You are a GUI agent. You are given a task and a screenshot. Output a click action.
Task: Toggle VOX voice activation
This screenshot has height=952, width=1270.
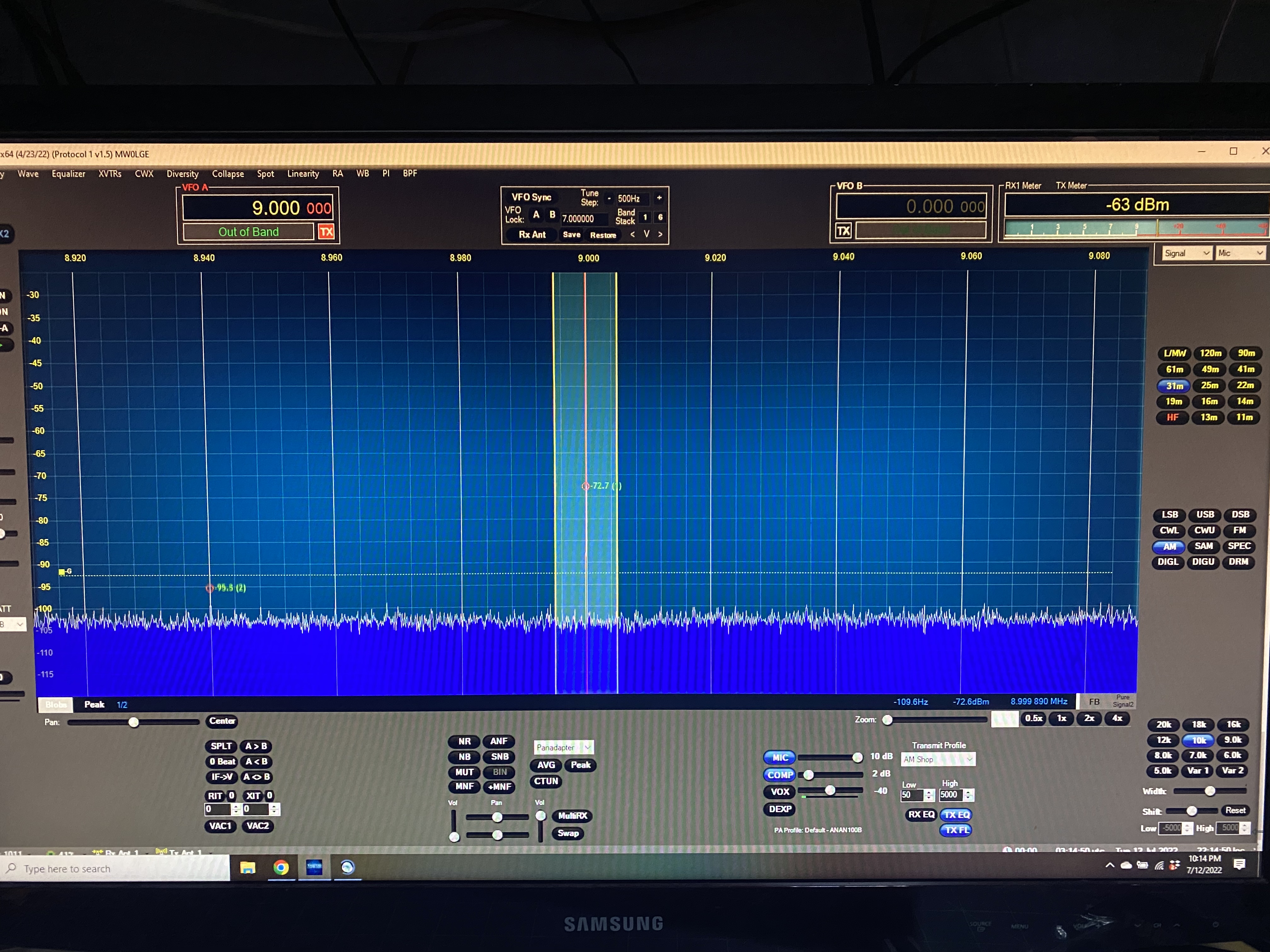point(780,792)
